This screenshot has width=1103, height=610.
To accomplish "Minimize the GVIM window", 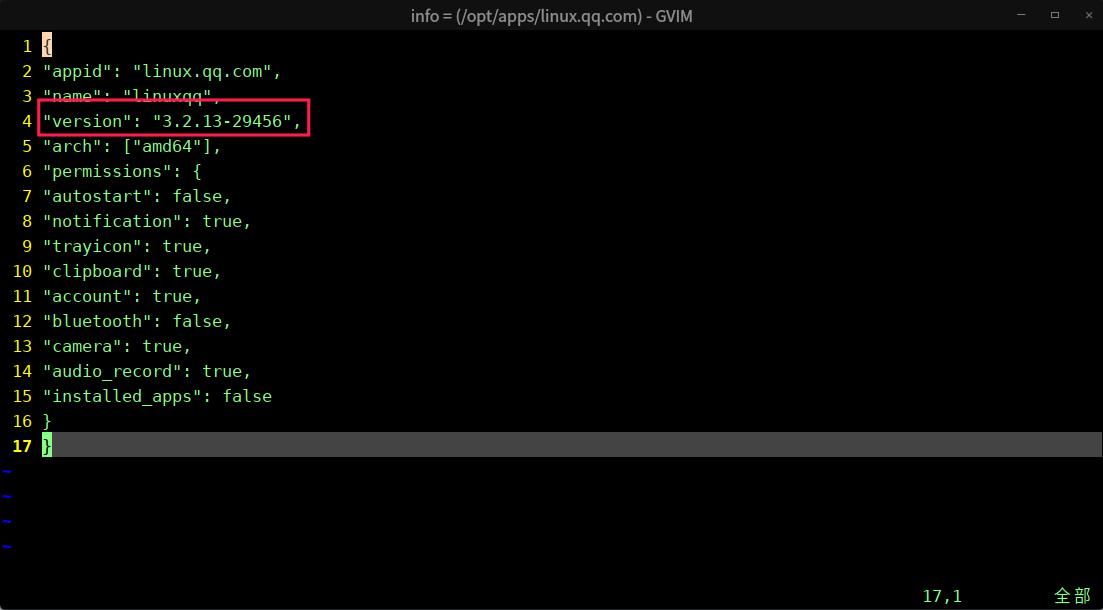I will tap(1021, 15).
